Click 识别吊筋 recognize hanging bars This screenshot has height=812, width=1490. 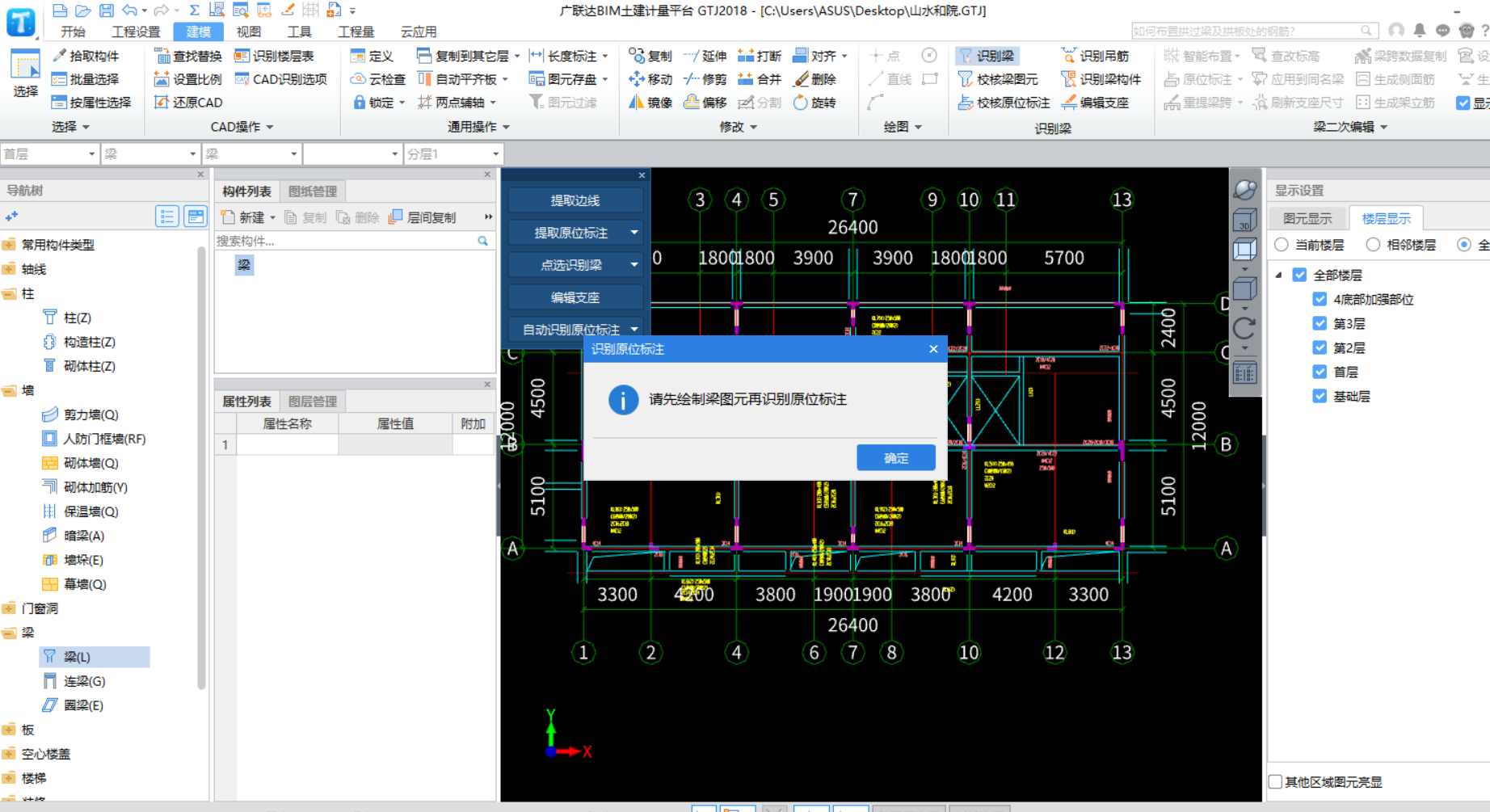tap(1095, 56)
